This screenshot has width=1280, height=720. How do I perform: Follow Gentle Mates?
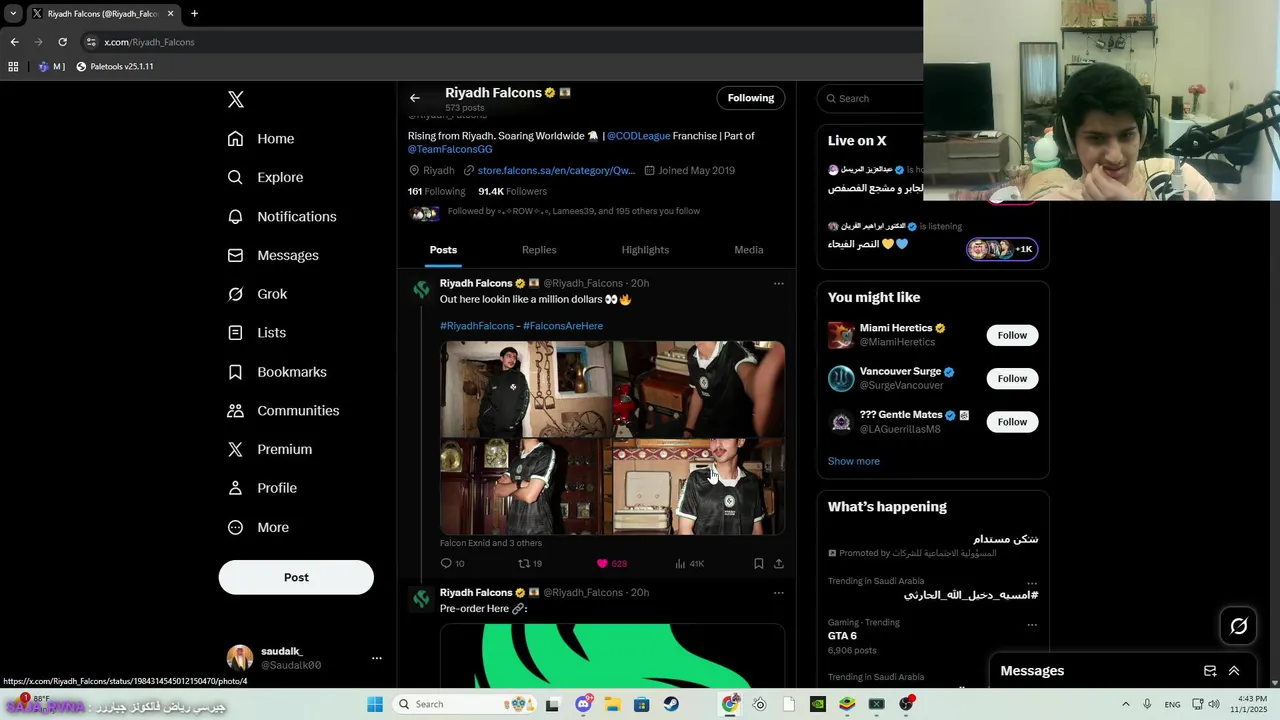pos(1012,422)
